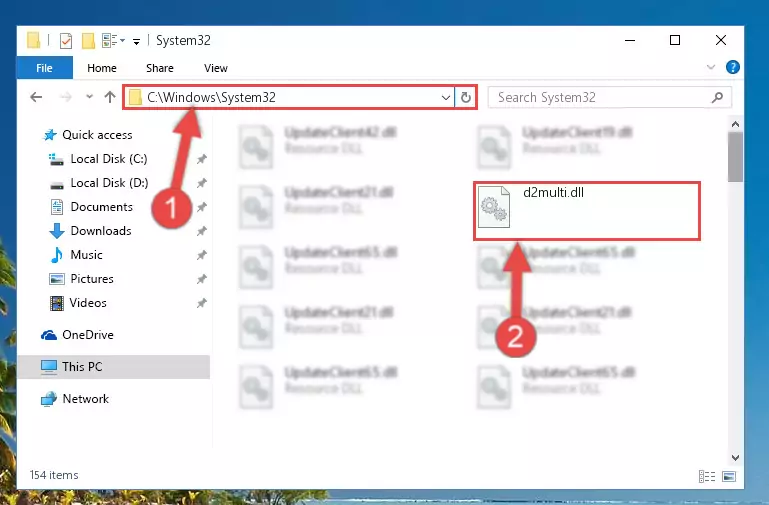Click the scrollbar up arrow
This screenshot has height=505, width=769.
tap(735, 125)
